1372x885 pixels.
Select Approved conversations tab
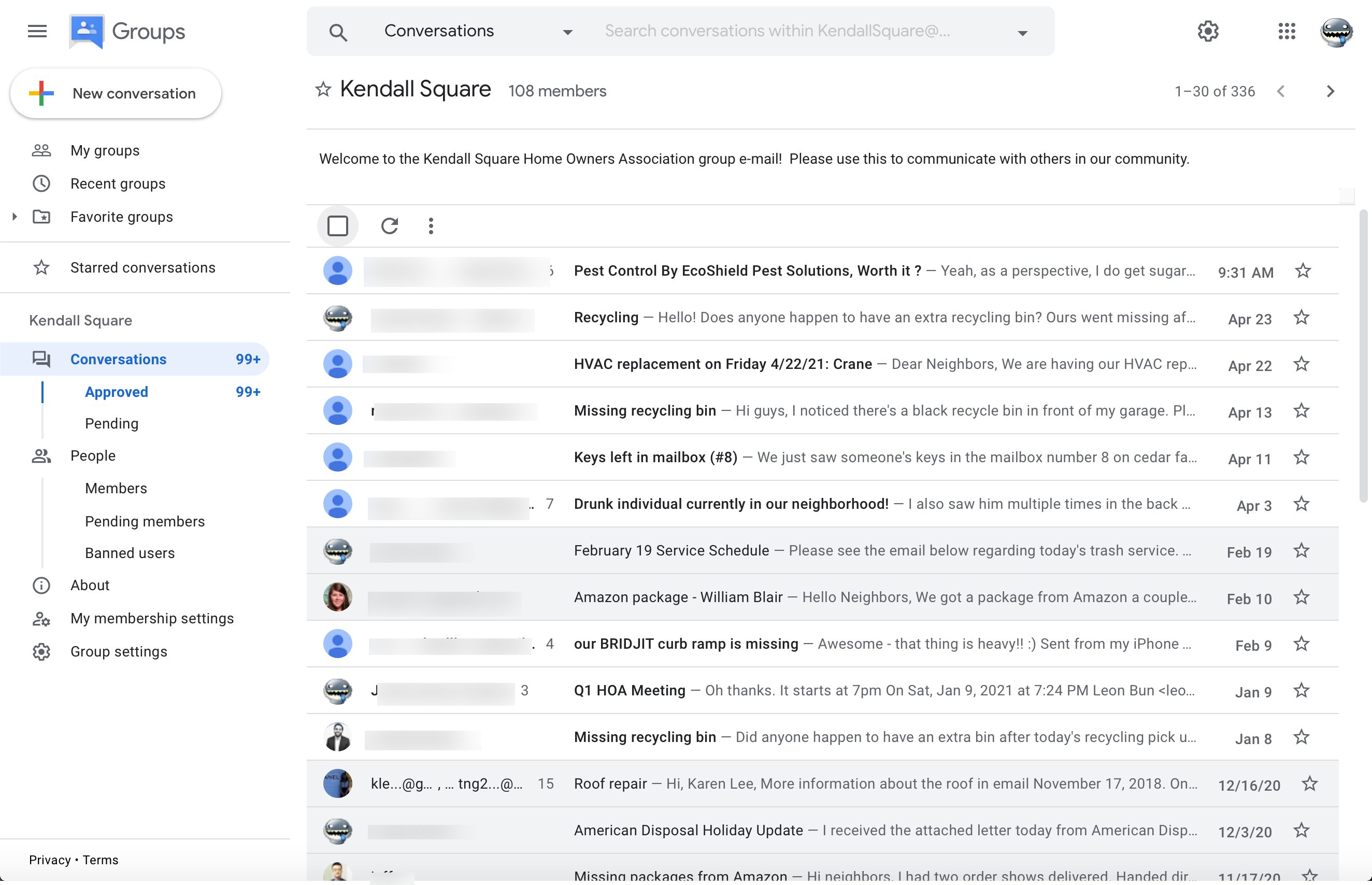(x=116, y=391)
